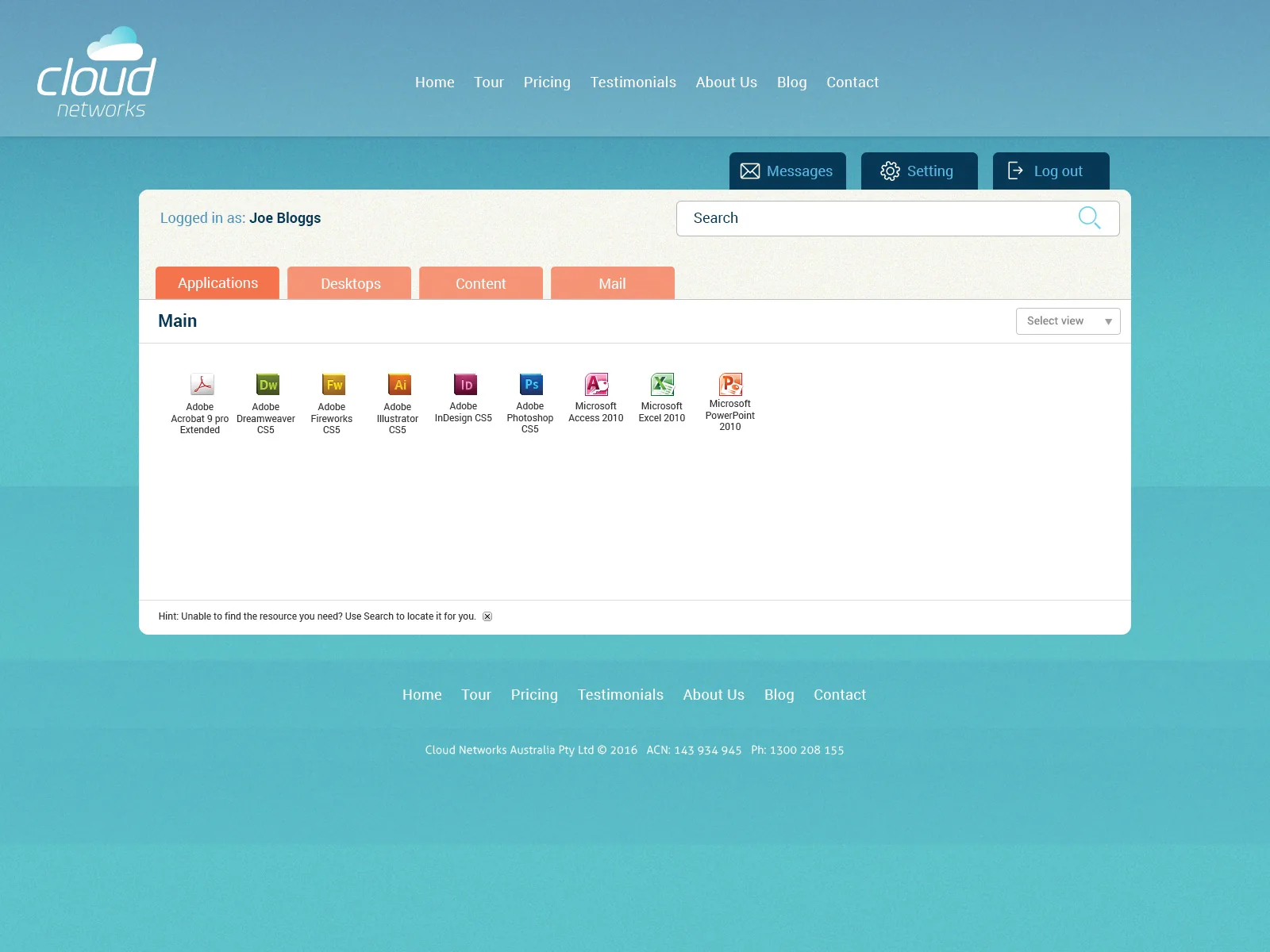Viewport: 1270px width, 952px height.
Task: Click the Joe Bloggs username text
Action: coord(285,218)
